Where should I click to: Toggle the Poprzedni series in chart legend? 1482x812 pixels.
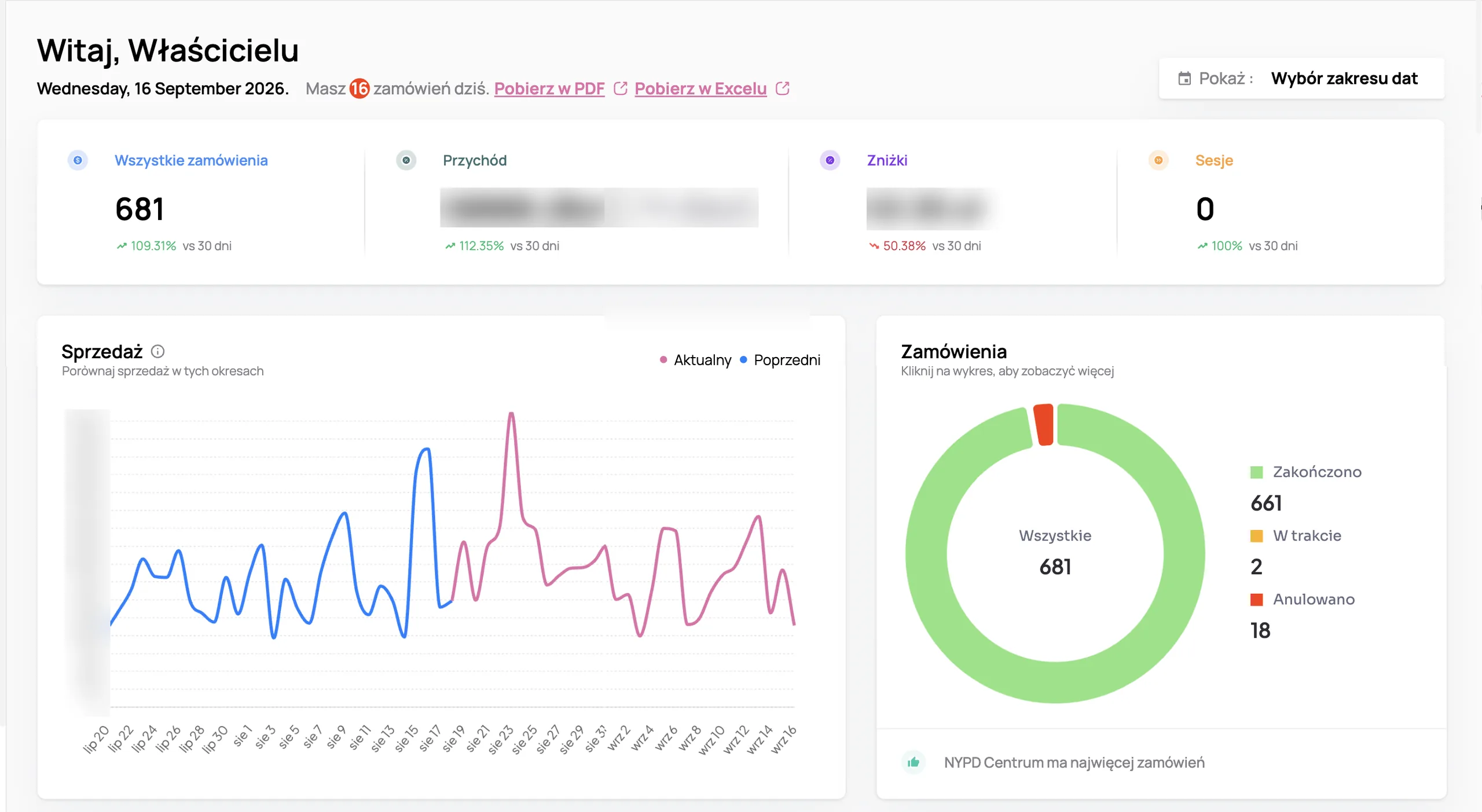(780, 360)
